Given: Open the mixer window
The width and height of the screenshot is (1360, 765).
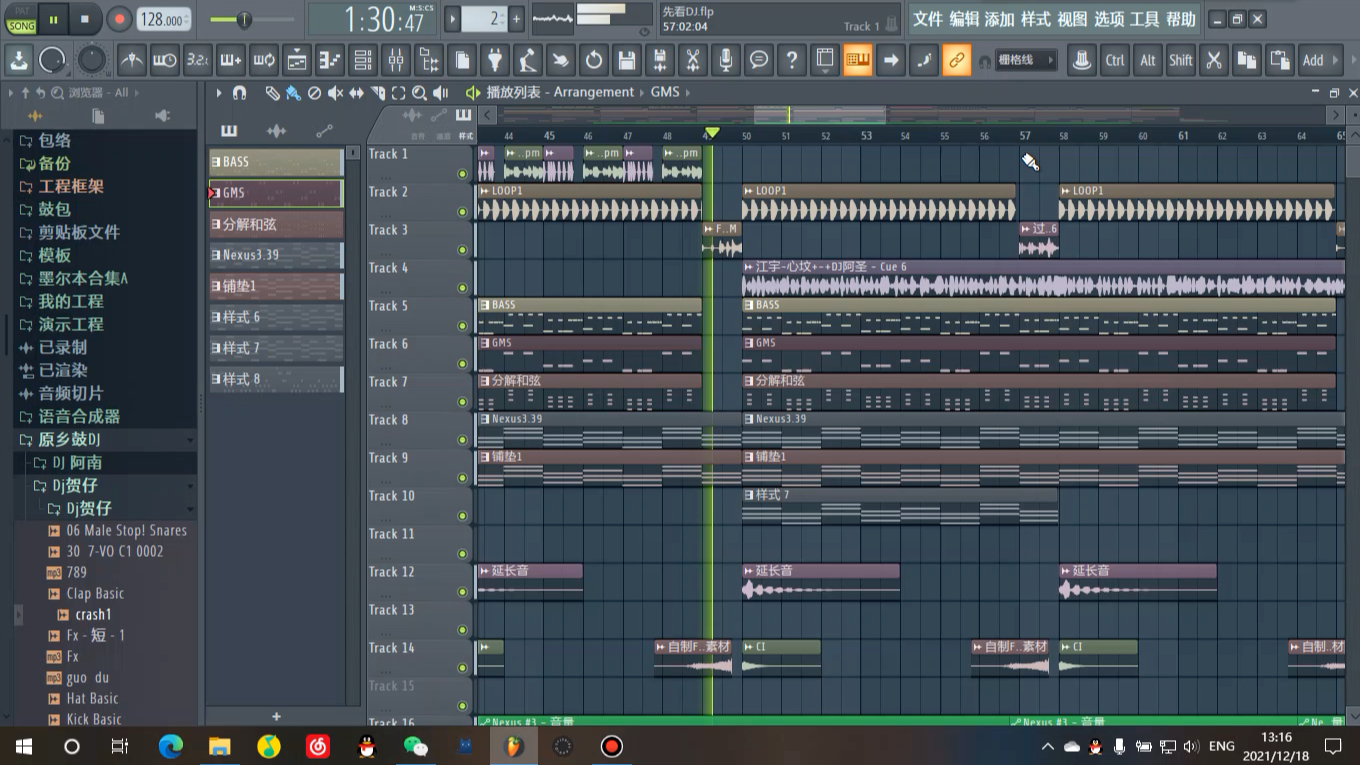Looking at the screenshot, I should [396, 60].
